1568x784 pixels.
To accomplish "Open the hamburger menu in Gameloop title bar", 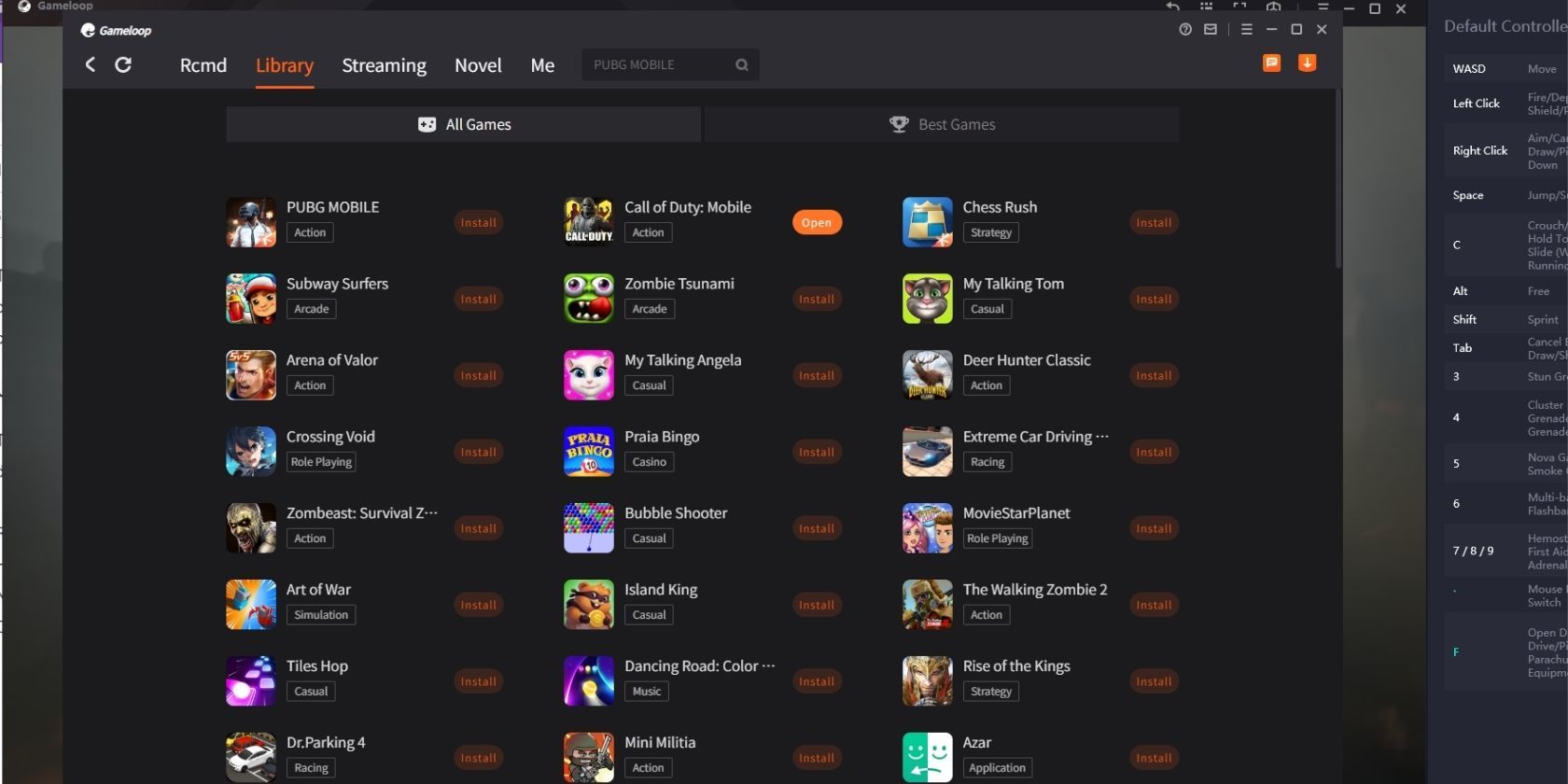I will [x=1246, y=30].
